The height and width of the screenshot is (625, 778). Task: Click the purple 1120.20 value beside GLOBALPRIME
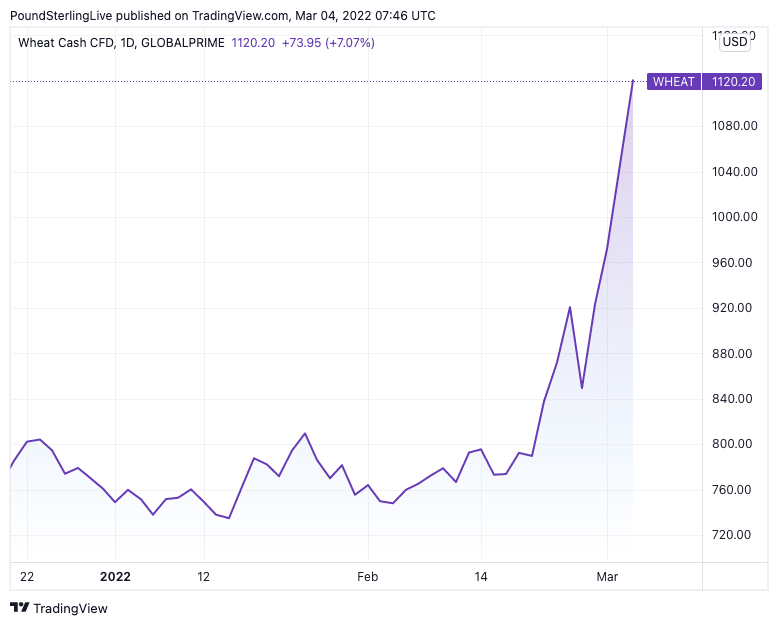click(x=253, y=42)
